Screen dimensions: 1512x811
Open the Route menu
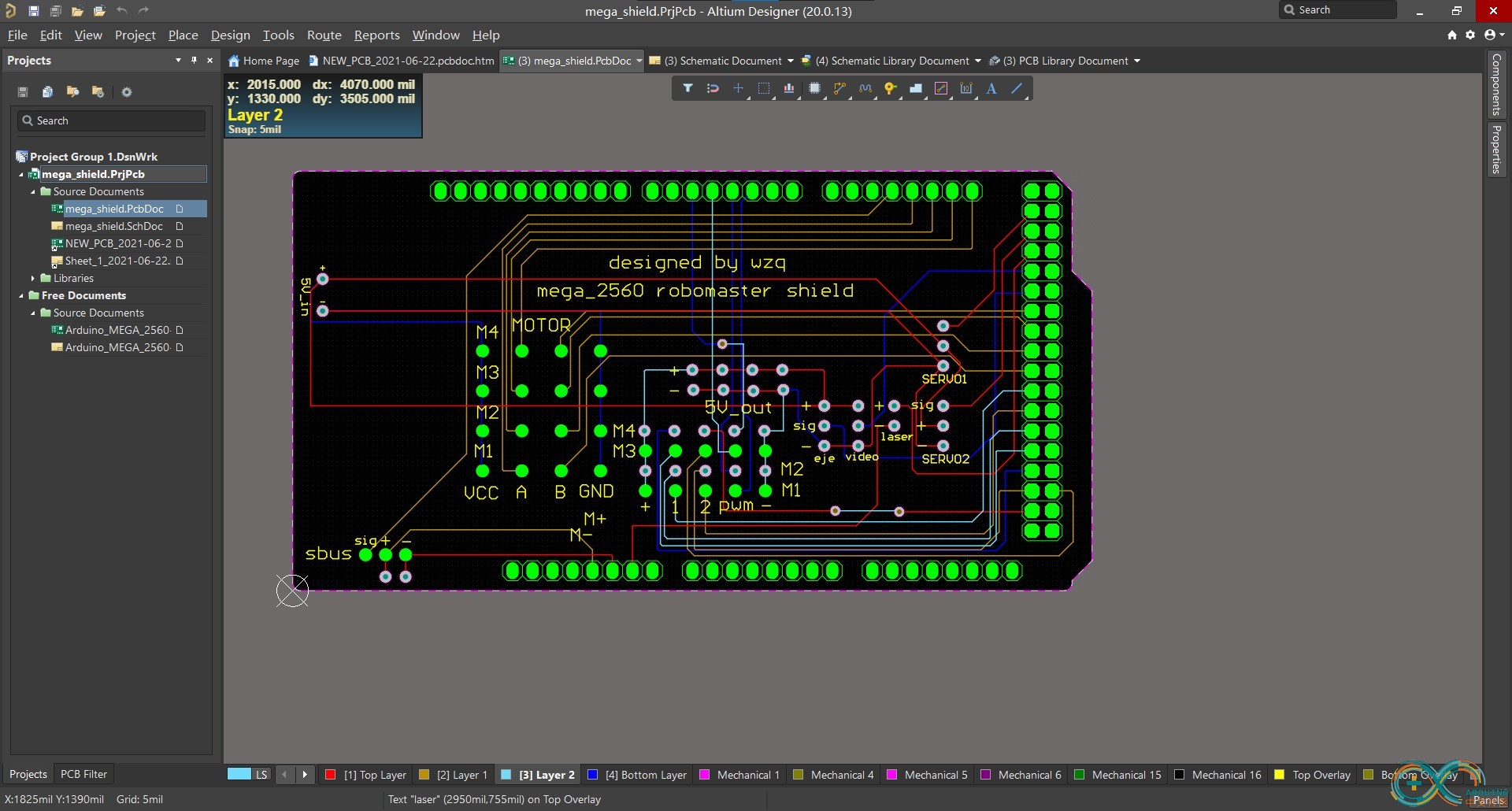tap(324, 35)
